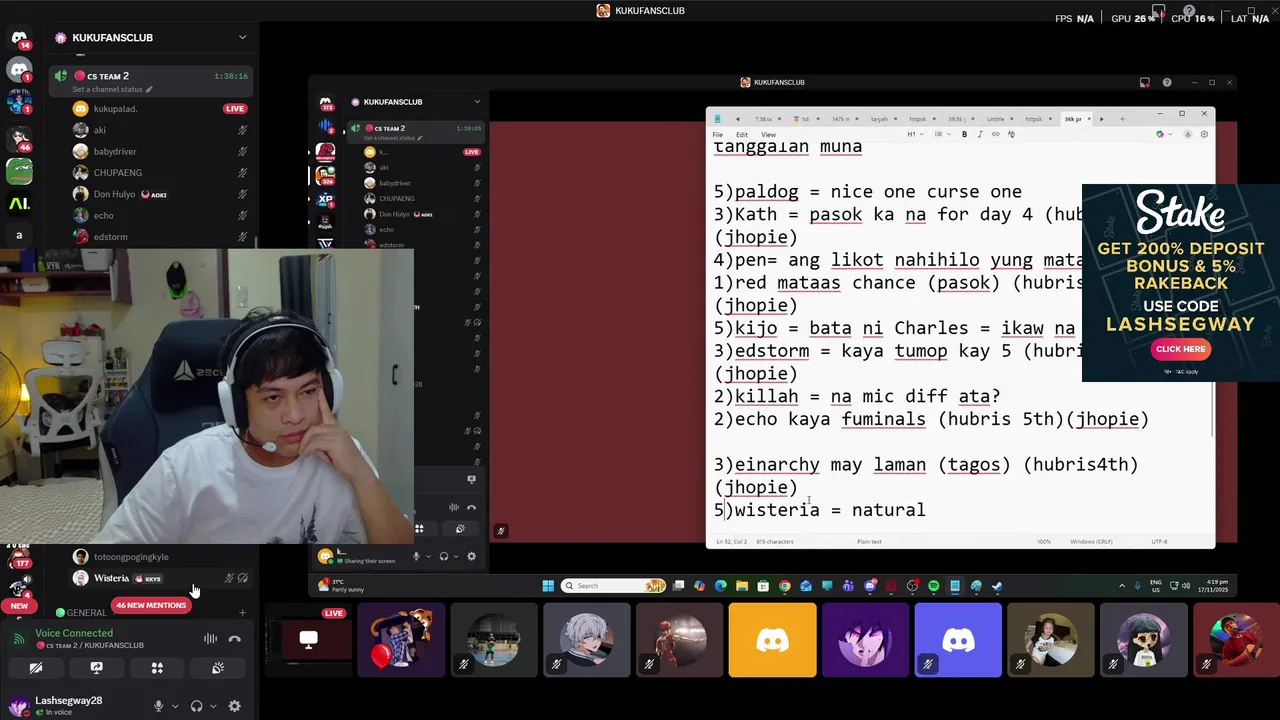The height and width of the screenshot is (720, 1280).
Task: Click the blue Discord participant tile
Action: point(958,640)
